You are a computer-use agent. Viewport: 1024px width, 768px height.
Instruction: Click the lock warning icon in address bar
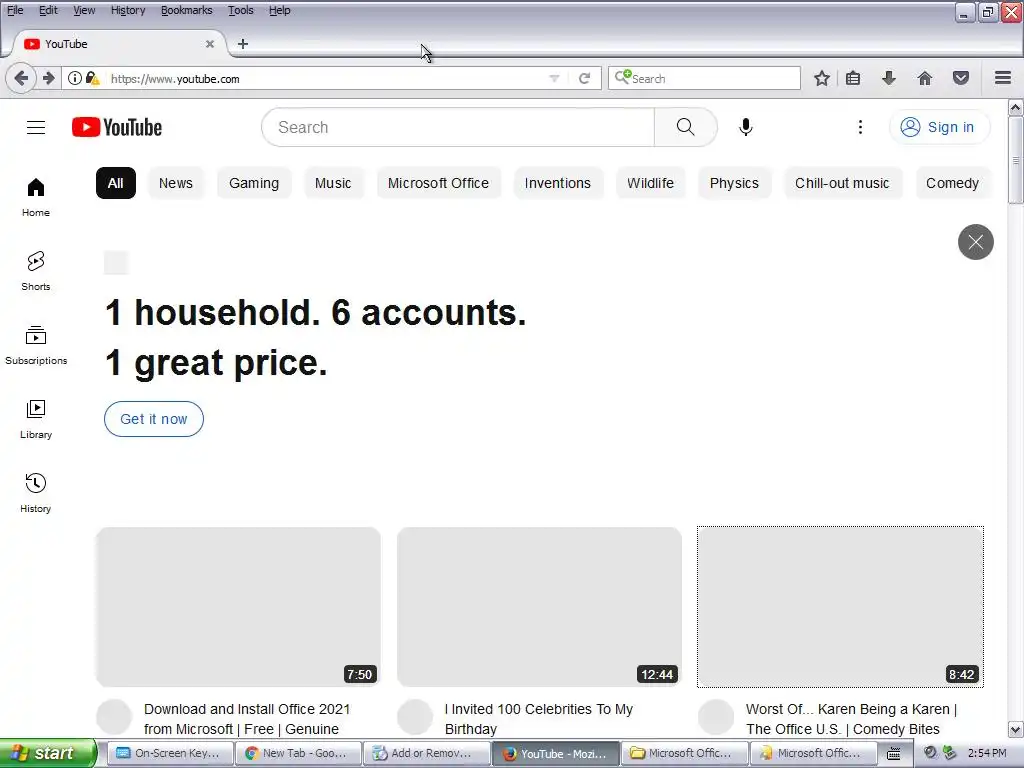click(x=93, y=79)
